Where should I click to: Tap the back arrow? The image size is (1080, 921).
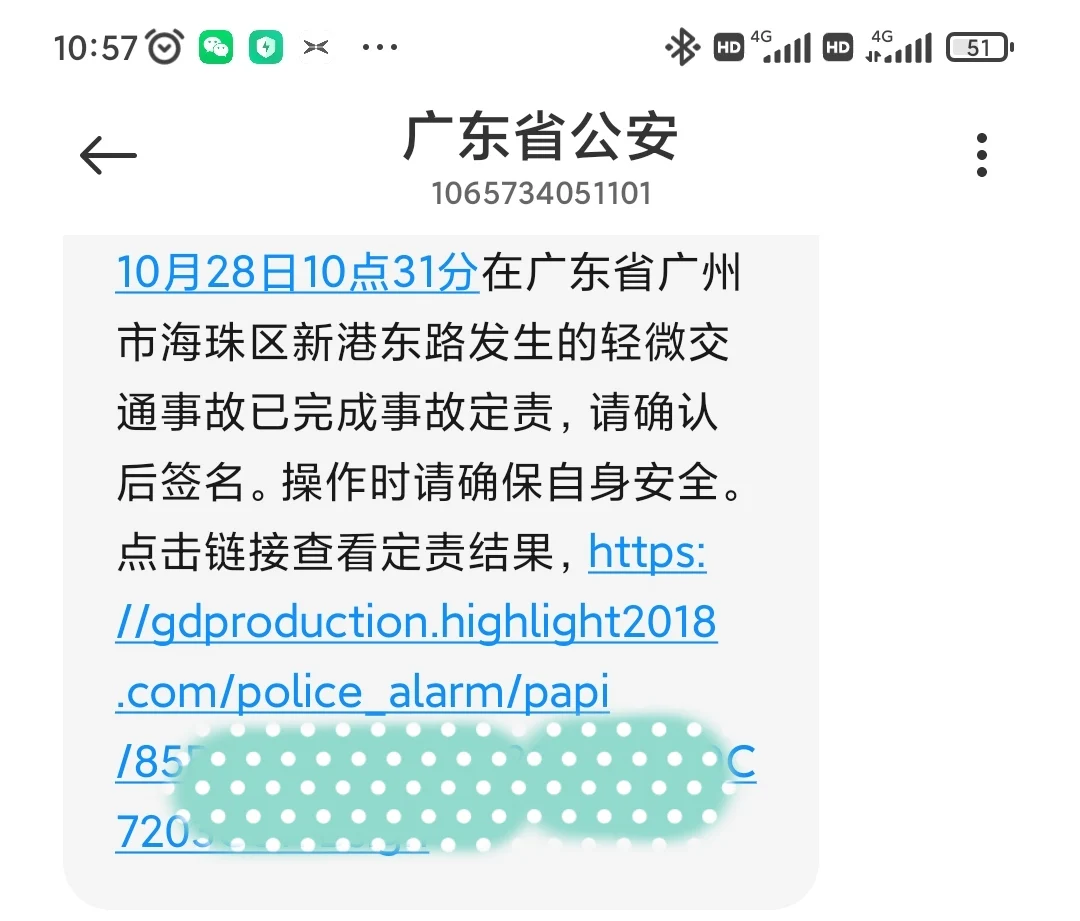108,155
